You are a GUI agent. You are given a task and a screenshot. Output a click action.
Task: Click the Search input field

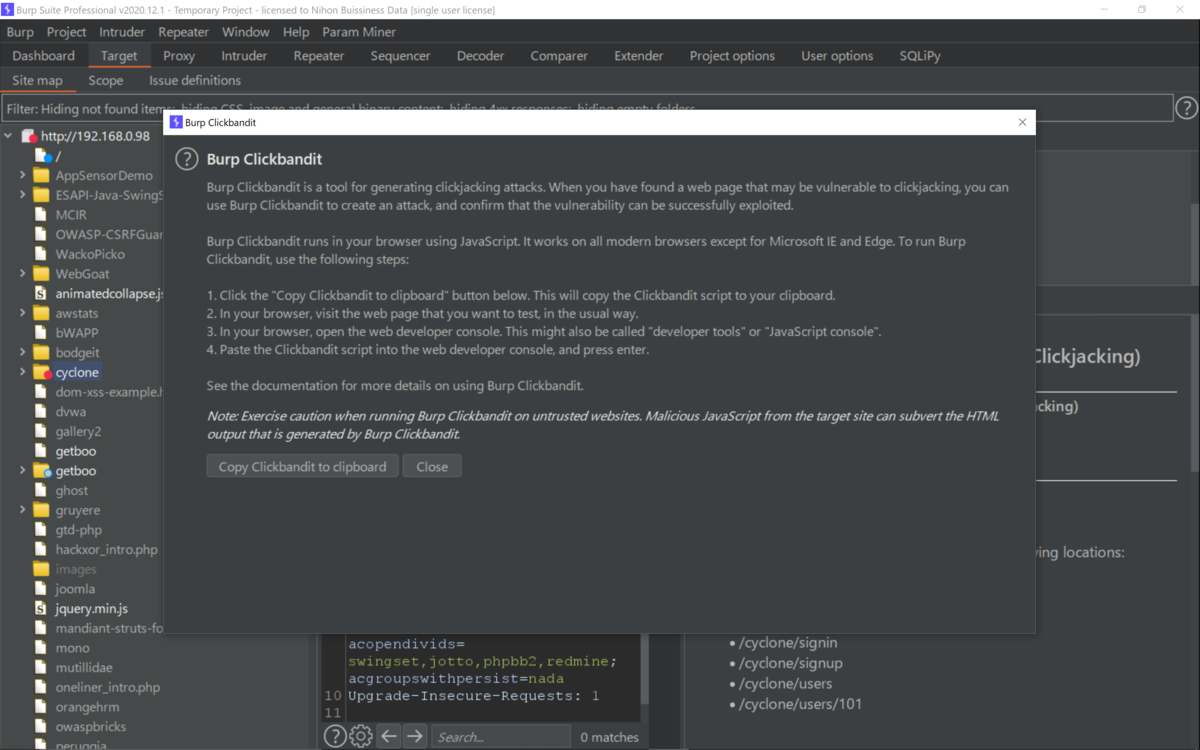coord(501,737)
